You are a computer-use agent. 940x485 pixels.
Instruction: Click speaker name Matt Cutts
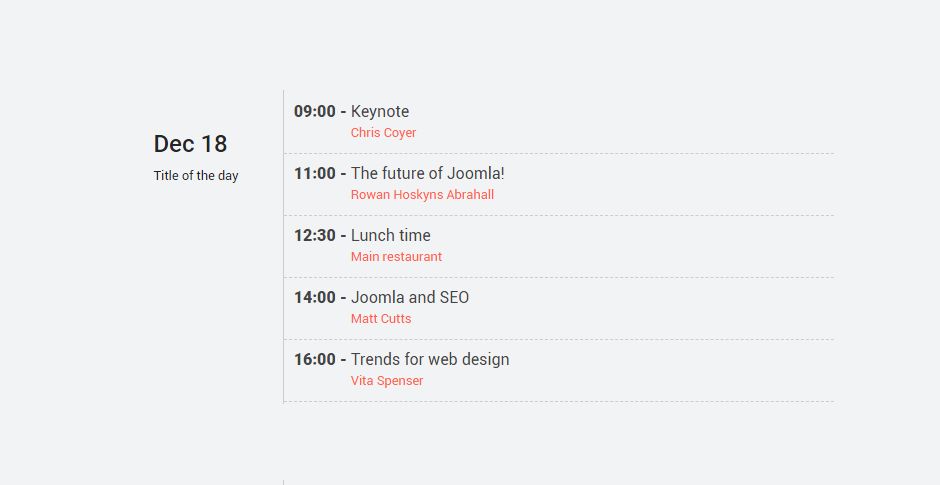(x=381, y=319)
